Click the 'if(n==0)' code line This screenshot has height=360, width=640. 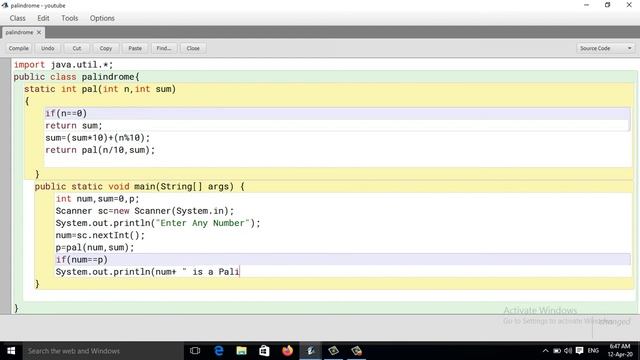click(x=66, y=113)
